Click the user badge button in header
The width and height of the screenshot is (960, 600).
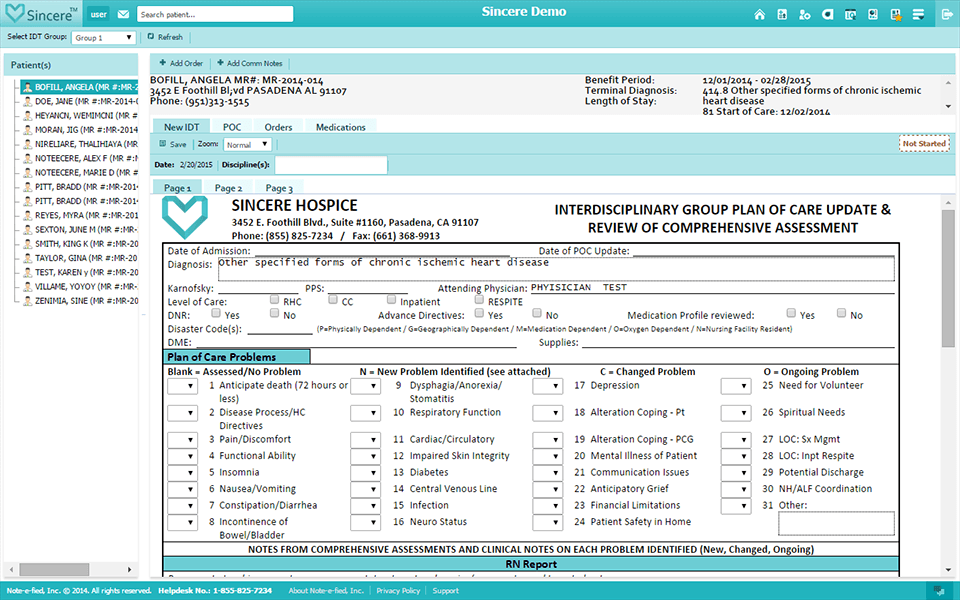tap(99, 14)
